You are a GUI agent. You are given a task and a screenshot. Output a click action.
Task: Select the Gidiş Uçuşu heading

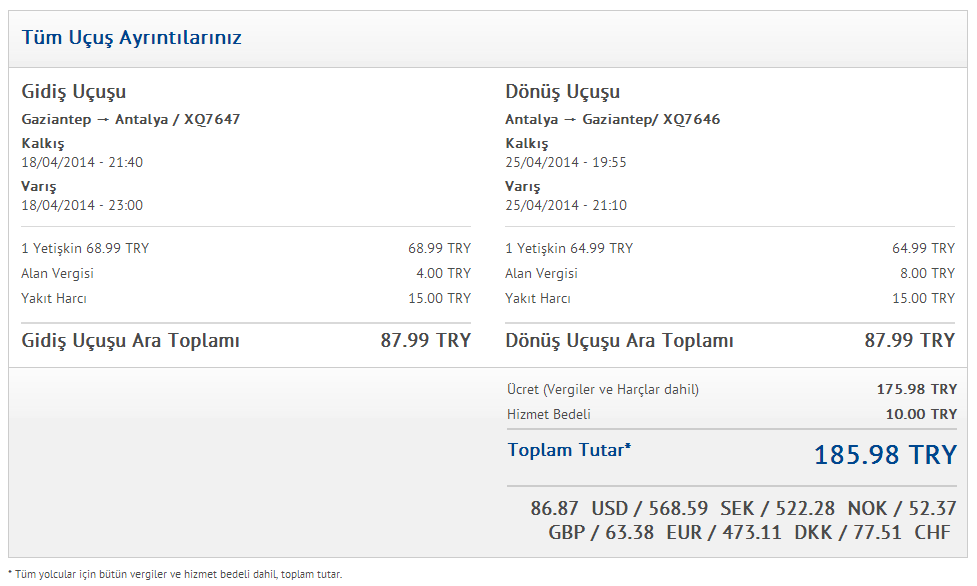click(x=74, y=92)
